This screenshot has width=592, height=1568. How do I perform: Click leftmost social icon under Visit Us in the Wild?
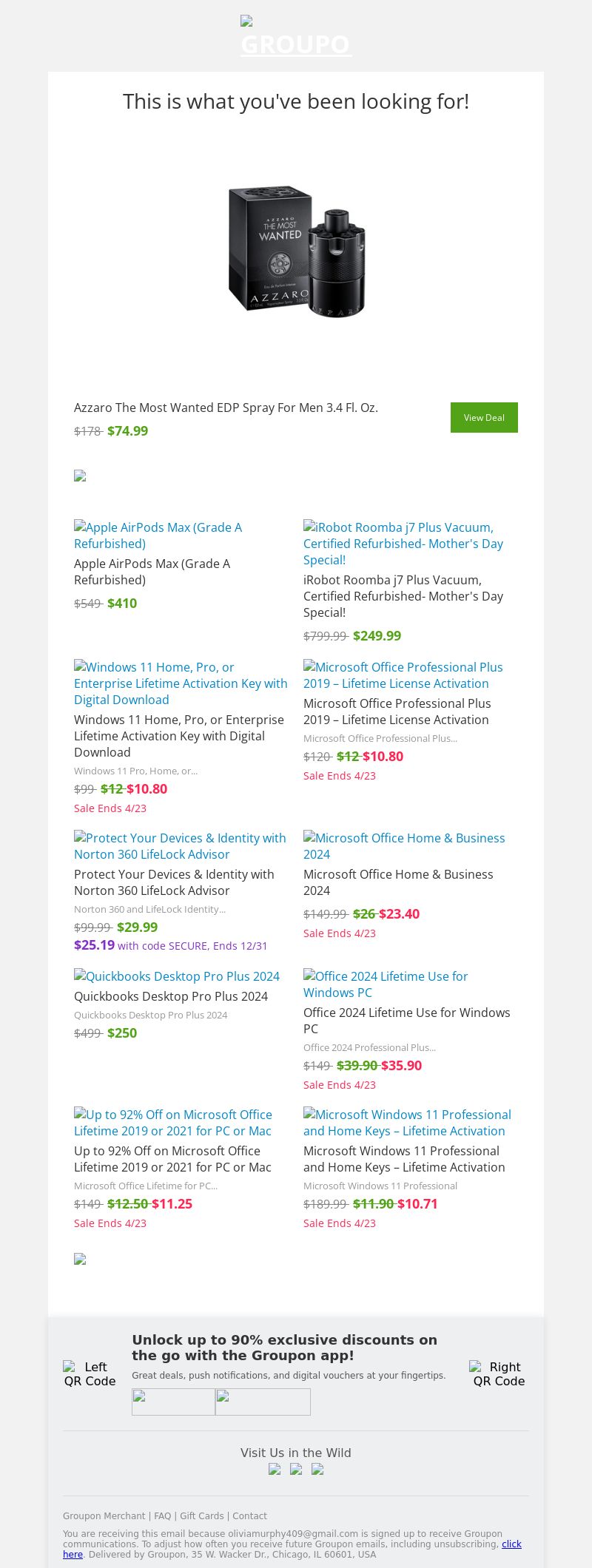(x=275, y=1470)
